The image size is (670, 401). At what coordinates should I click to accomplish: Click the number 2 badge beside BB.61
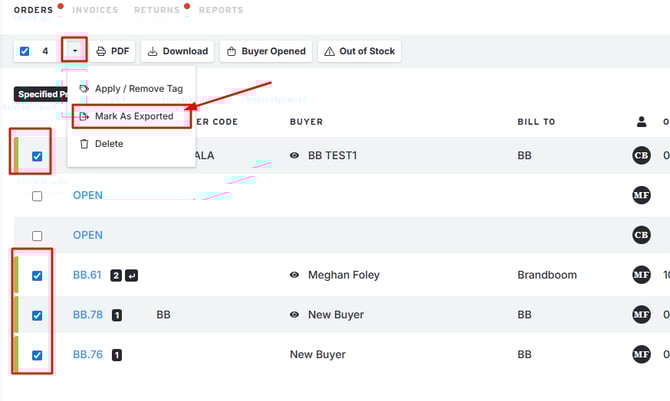116,275
